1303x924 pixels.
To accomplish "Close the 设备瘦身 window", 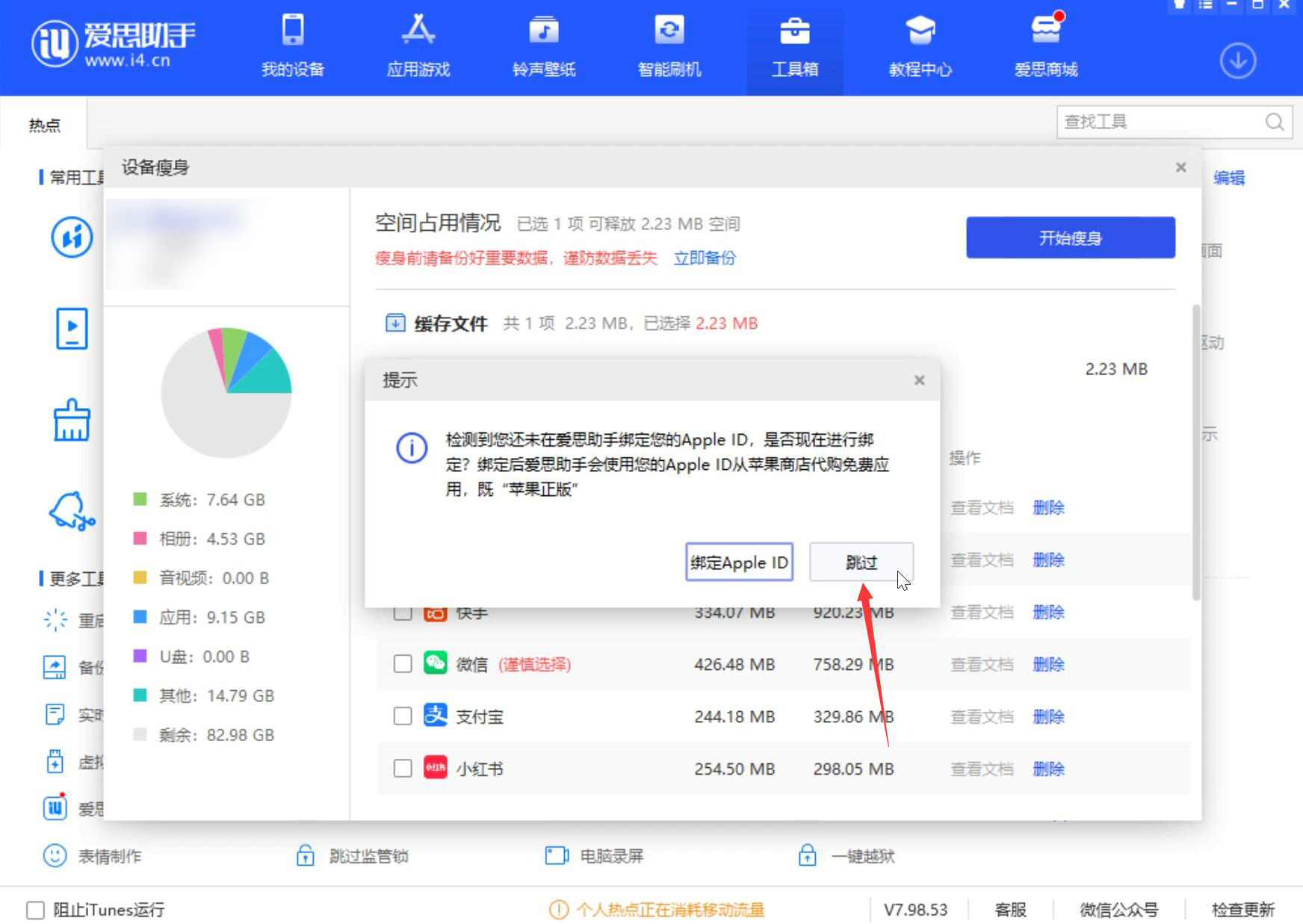I will coord(1180,167).
